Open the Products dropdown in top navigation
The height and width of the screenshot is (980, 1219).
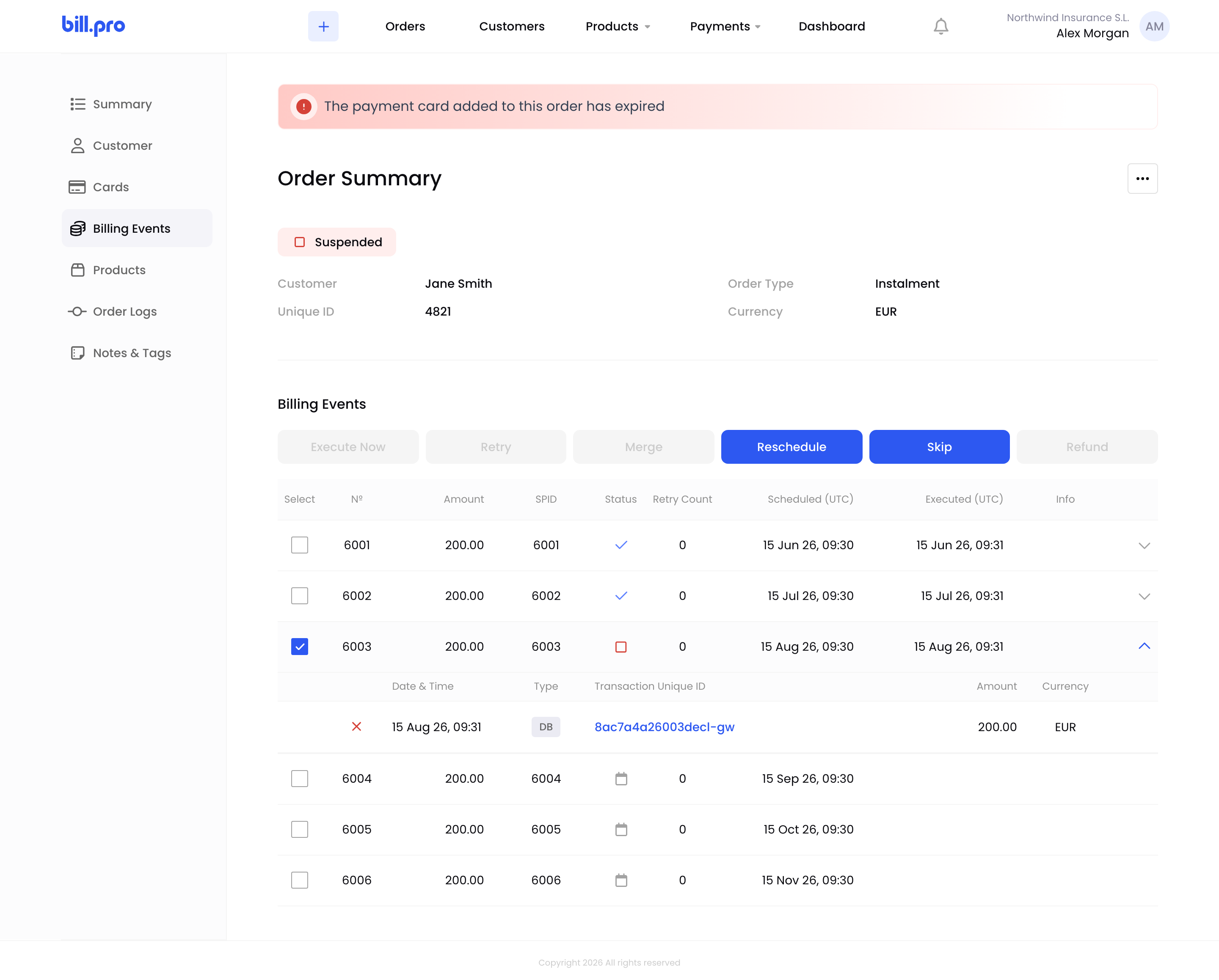(618, 26)
